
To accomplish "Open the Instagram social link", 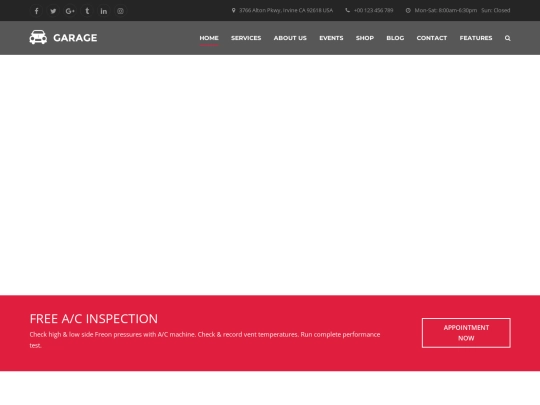I will (x=120, y=11).
